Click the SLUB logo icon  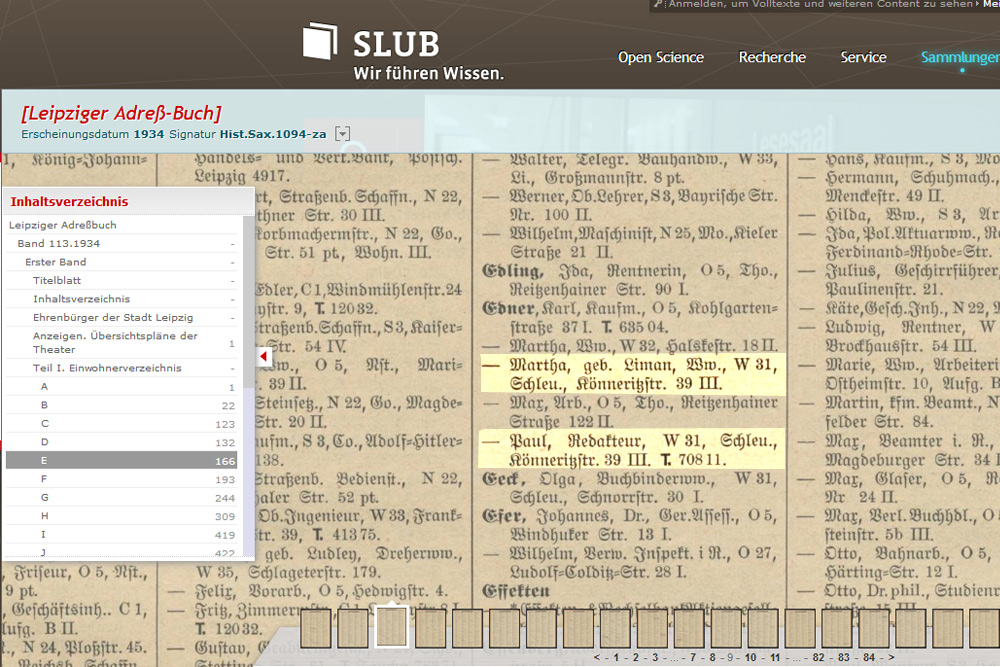(321, 41)
